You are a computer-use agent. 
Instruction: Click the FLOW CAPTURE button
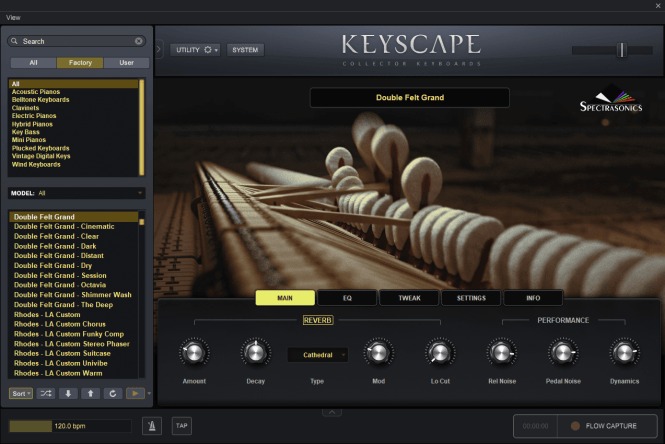[607, 426]
